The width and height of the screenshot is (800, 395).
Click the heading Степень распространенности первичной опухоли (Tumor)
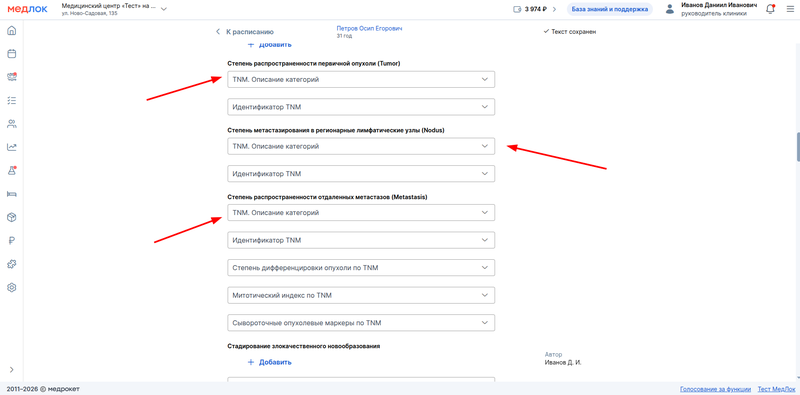coord(313,64)
